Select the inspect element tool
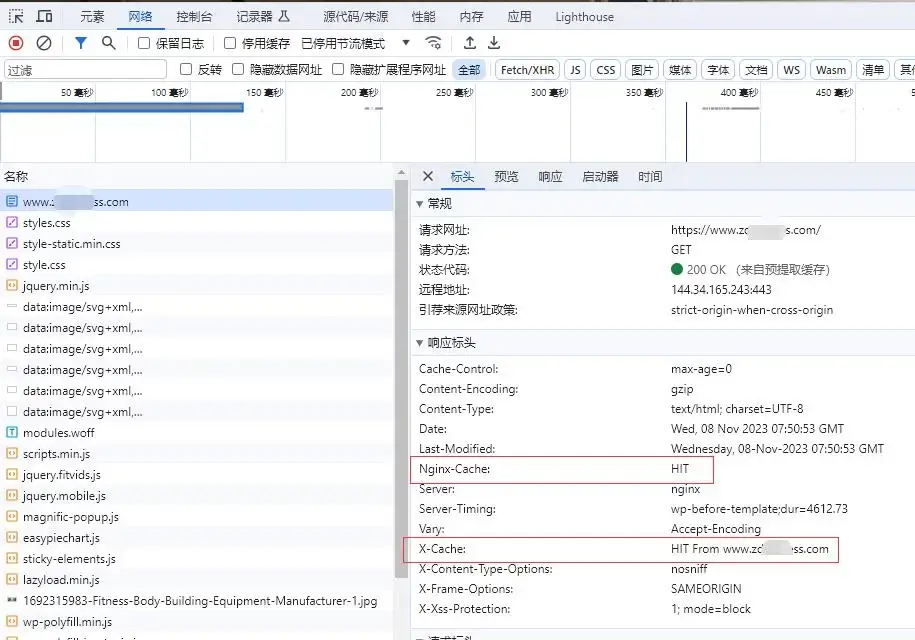Viewport: 915px width, 640px height. 14,15
